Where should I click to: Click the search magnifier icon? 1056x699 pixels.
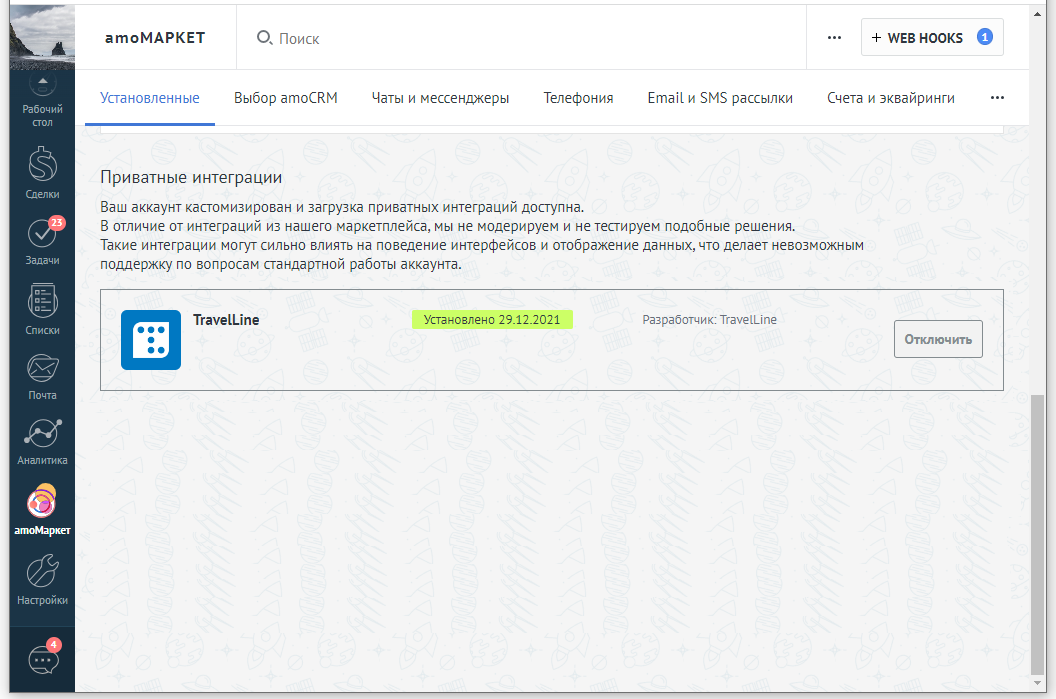click(264, 38)
